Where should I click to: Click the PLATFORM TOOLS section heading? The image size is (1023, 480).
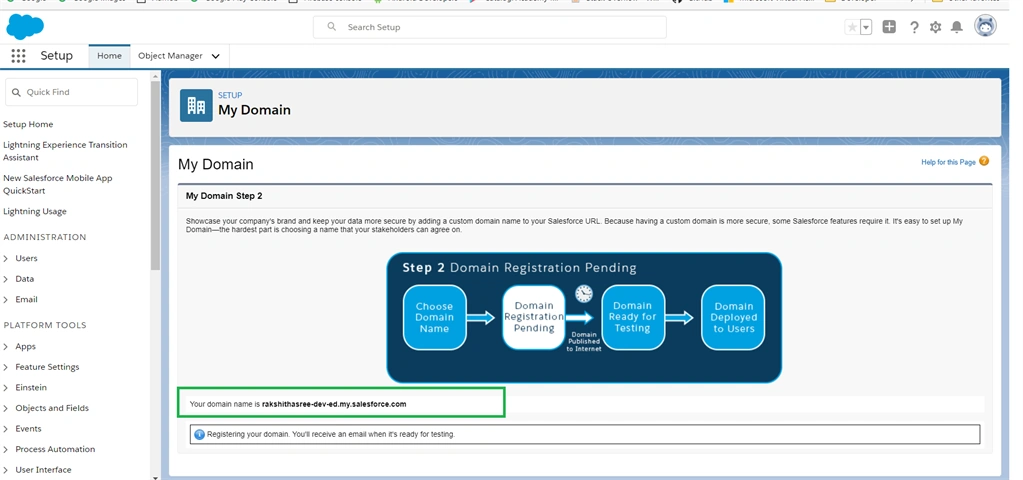coord(44,325)
